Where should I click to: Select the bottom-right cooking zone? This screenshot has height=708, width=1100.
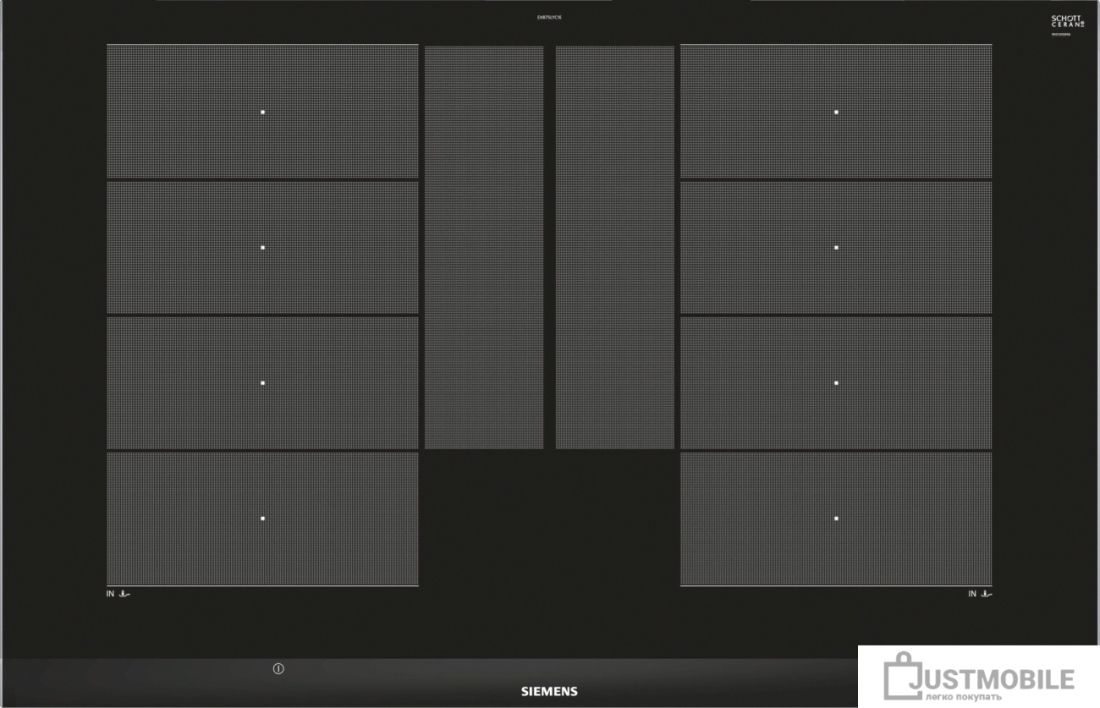(x=836, y=518)
